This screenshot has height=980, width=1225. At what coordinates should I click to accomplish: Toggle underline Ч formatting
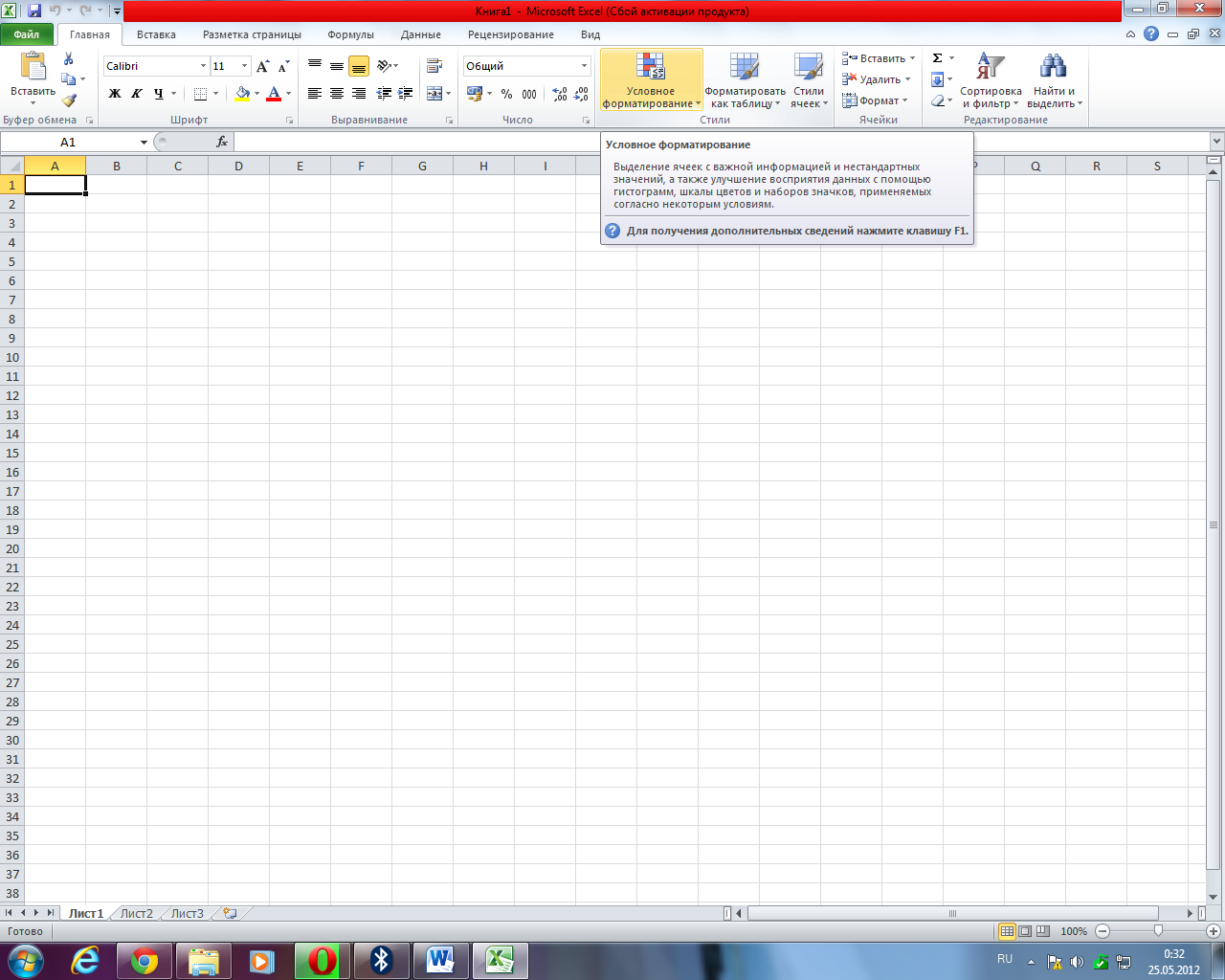pyautogui.click(x=159, y=94)
